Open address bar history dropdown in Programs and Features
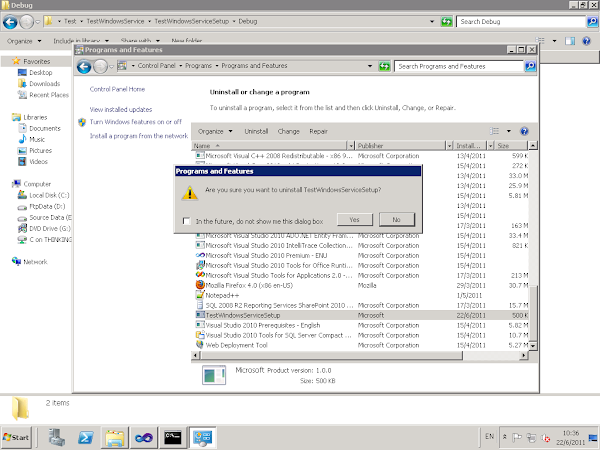The width and height of the screenshot is (600, 450). pyautogui.click(x=370, y=66)
